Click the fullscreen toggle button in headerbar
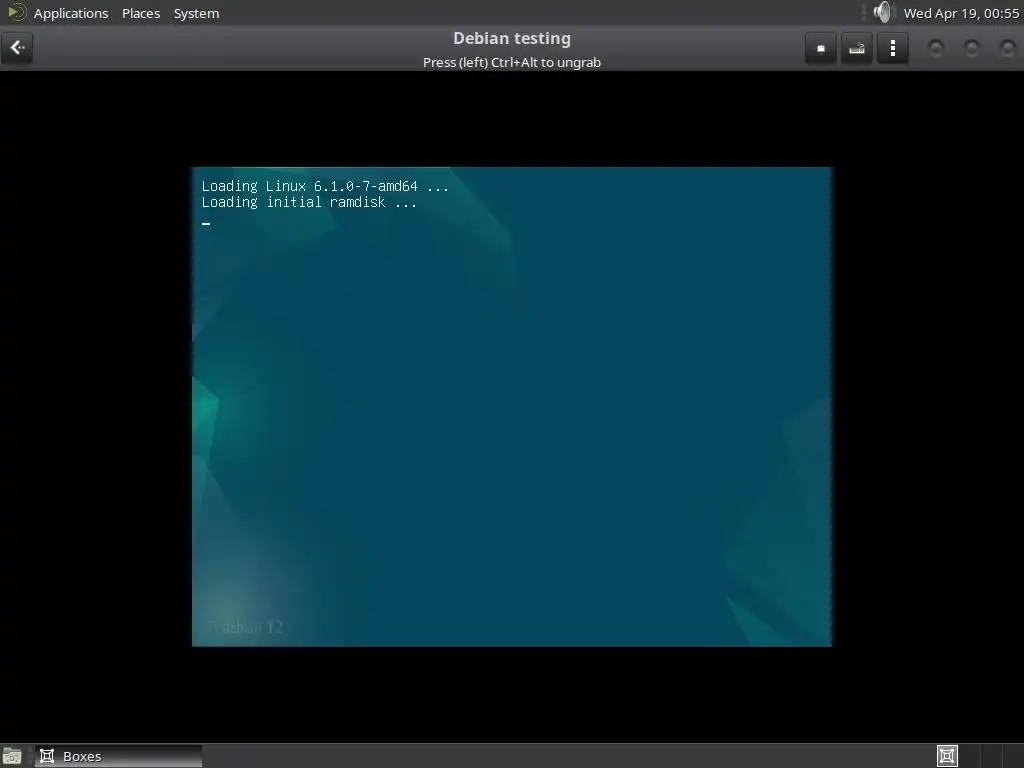This screenshot has width=1024, height=768. tap(821, 48)
